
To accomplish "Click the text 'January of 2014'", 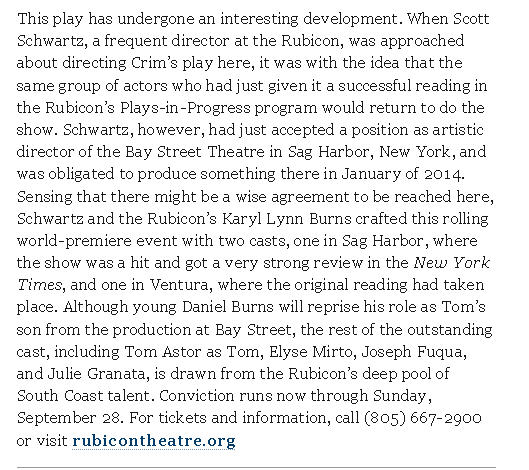I will [x=401, y=174].
